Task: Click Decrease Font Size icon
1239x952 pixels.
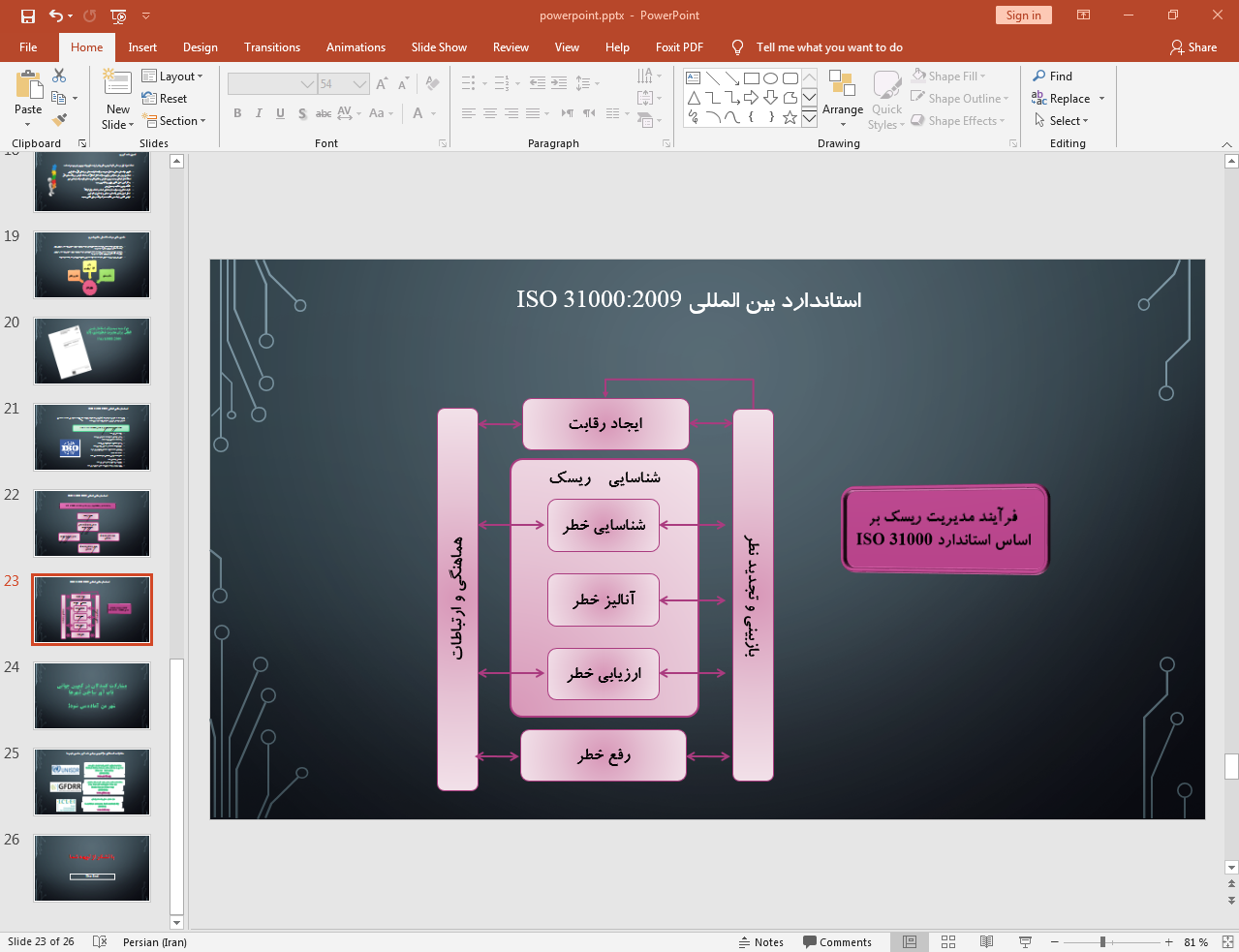Action: click(404, 84)
